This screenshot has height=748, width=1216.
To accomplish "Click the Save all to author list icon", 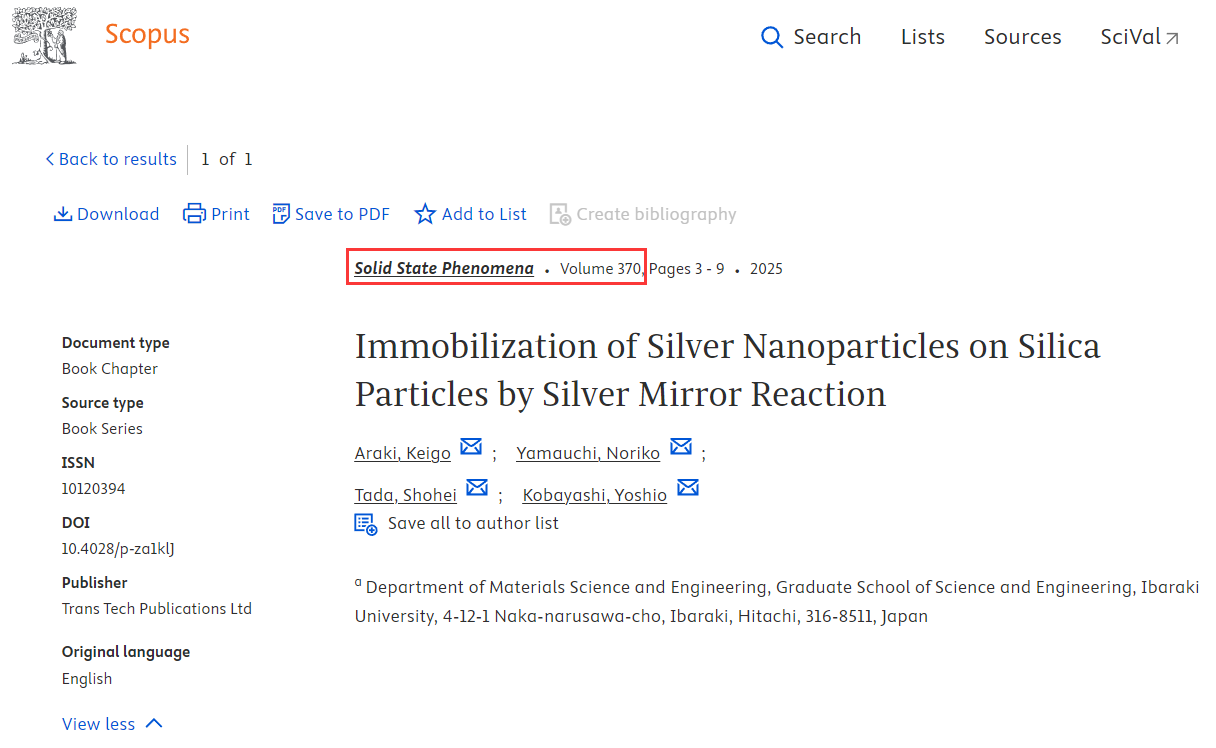I will click(x=366, y=524).
